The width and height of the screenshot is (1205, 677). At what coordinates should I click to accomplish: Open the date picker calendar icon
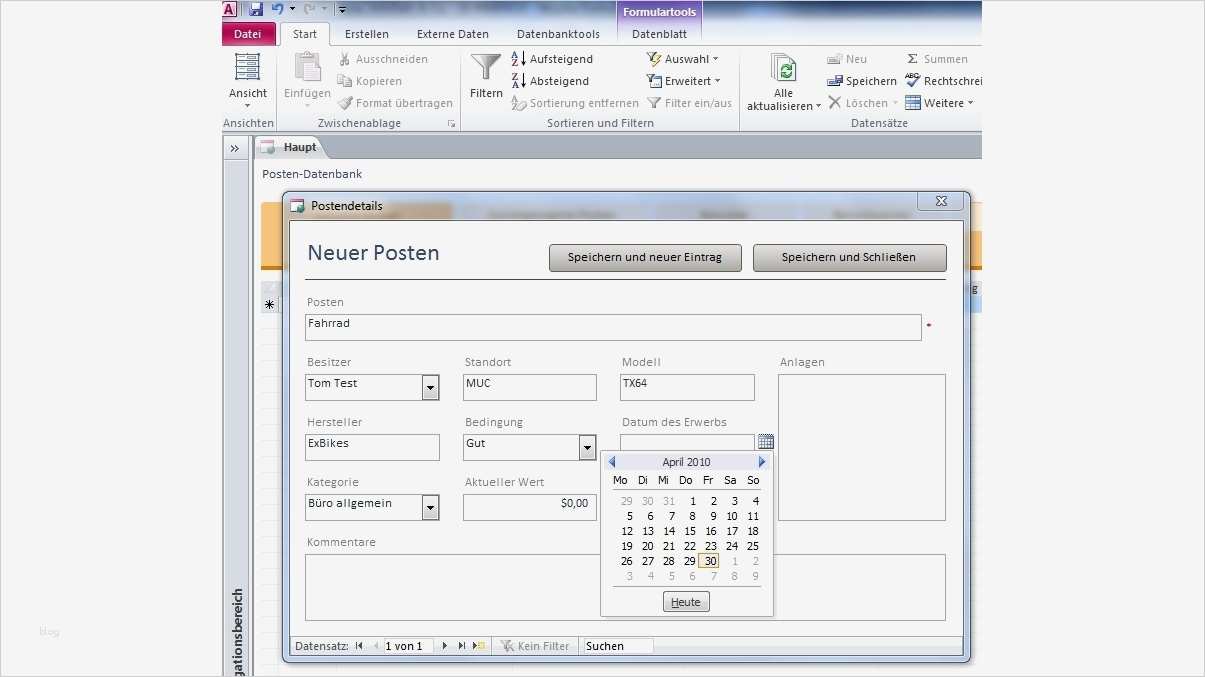click(765, 440)
